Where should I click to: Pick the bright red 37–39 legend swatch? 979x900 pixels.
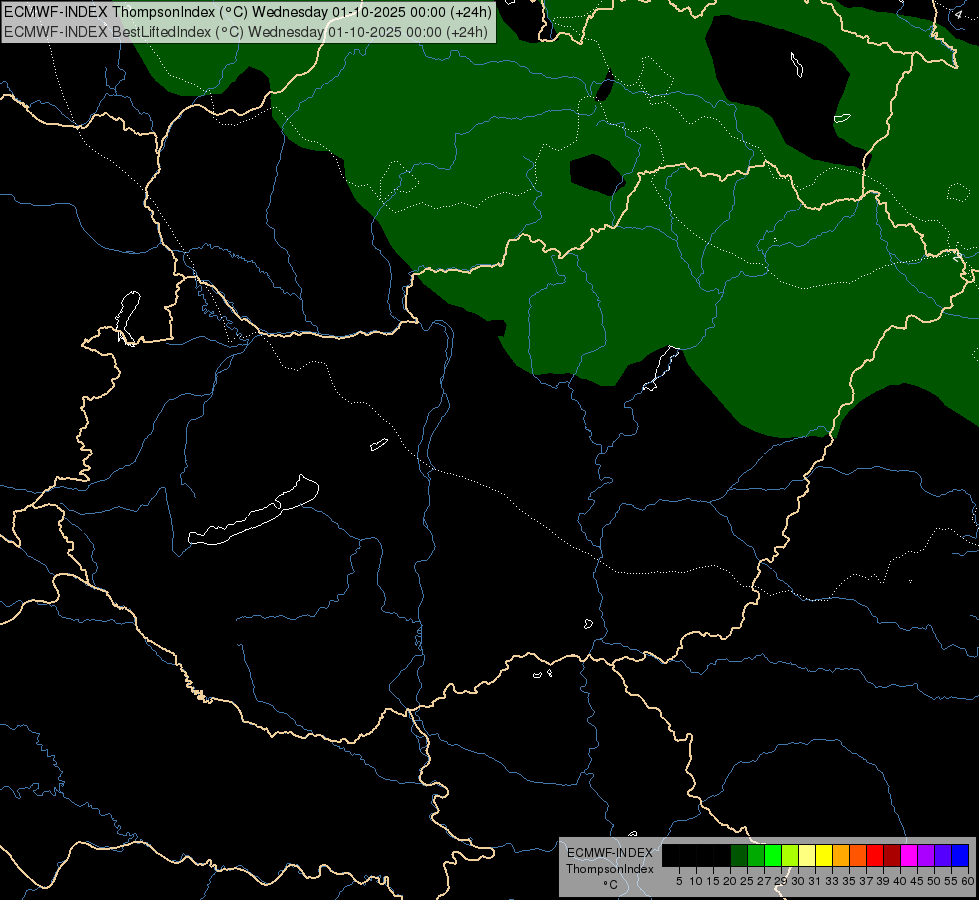(x=875, y=855)
